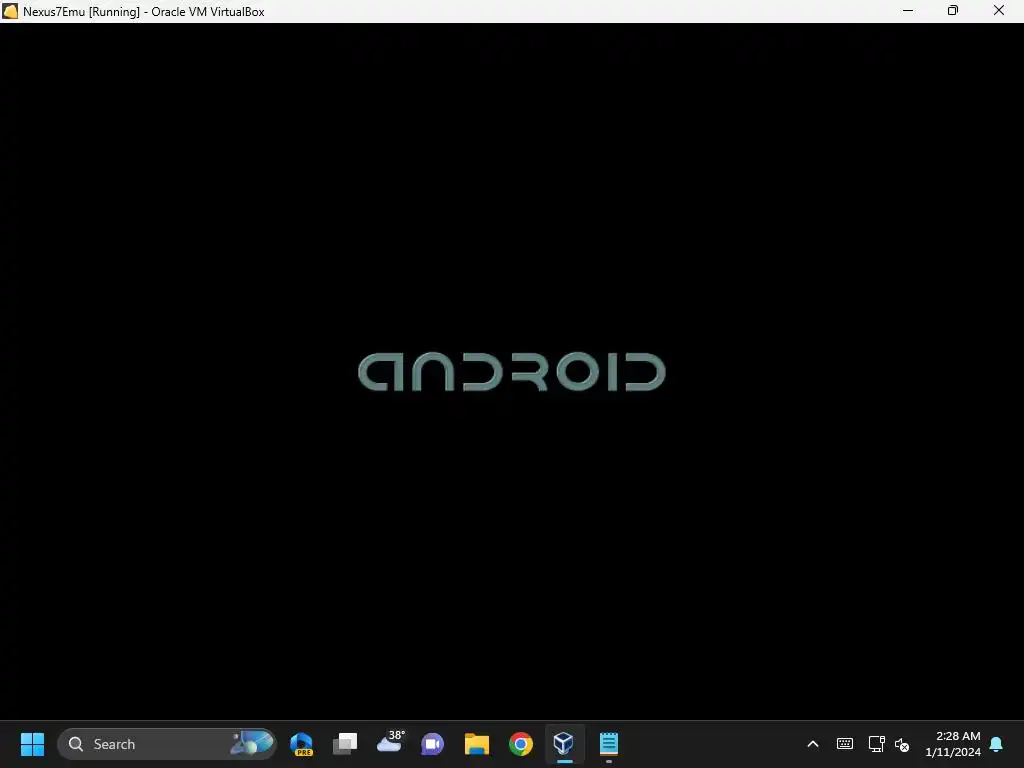Click the taskbar Search box
The image size is (1024, 768).
tap(167, 744)
